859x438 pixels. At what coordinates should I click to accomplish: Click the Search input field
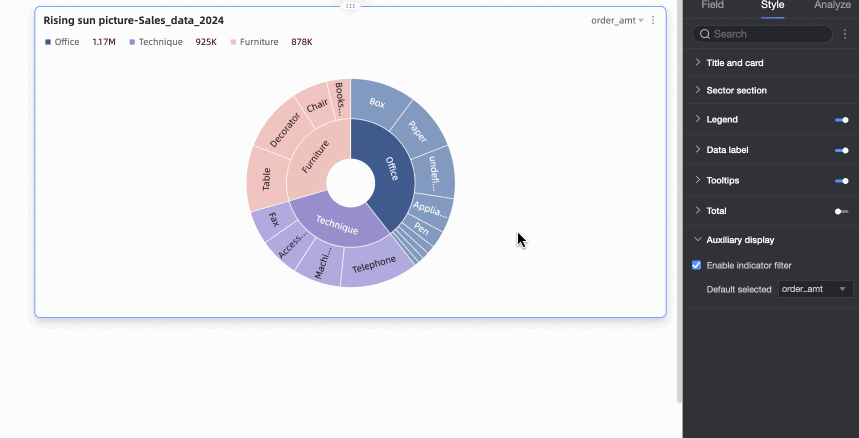pos(762,34)
